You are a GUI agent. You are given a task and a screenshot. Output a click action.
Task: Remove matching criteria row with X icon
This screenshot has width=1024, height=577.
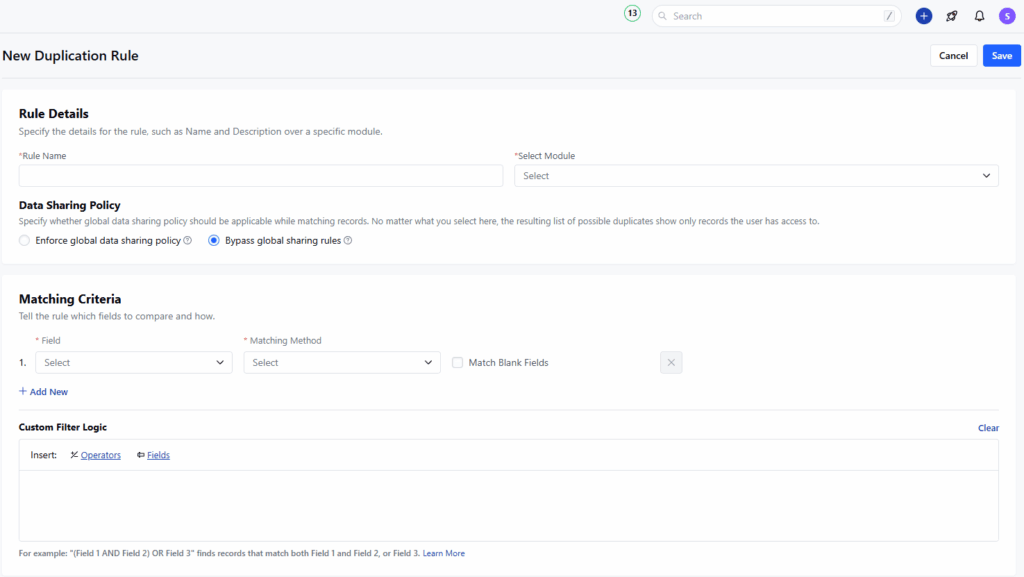(671, 362)
